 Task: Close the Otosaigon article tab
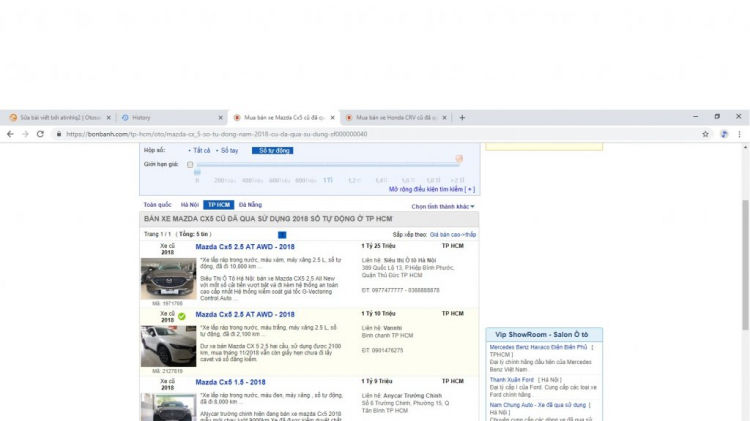109,118
